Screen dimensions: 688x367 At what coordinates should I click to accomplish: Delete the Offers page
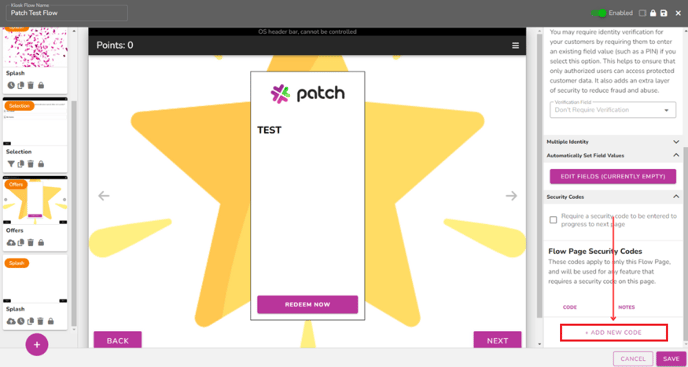click(31, 242)
